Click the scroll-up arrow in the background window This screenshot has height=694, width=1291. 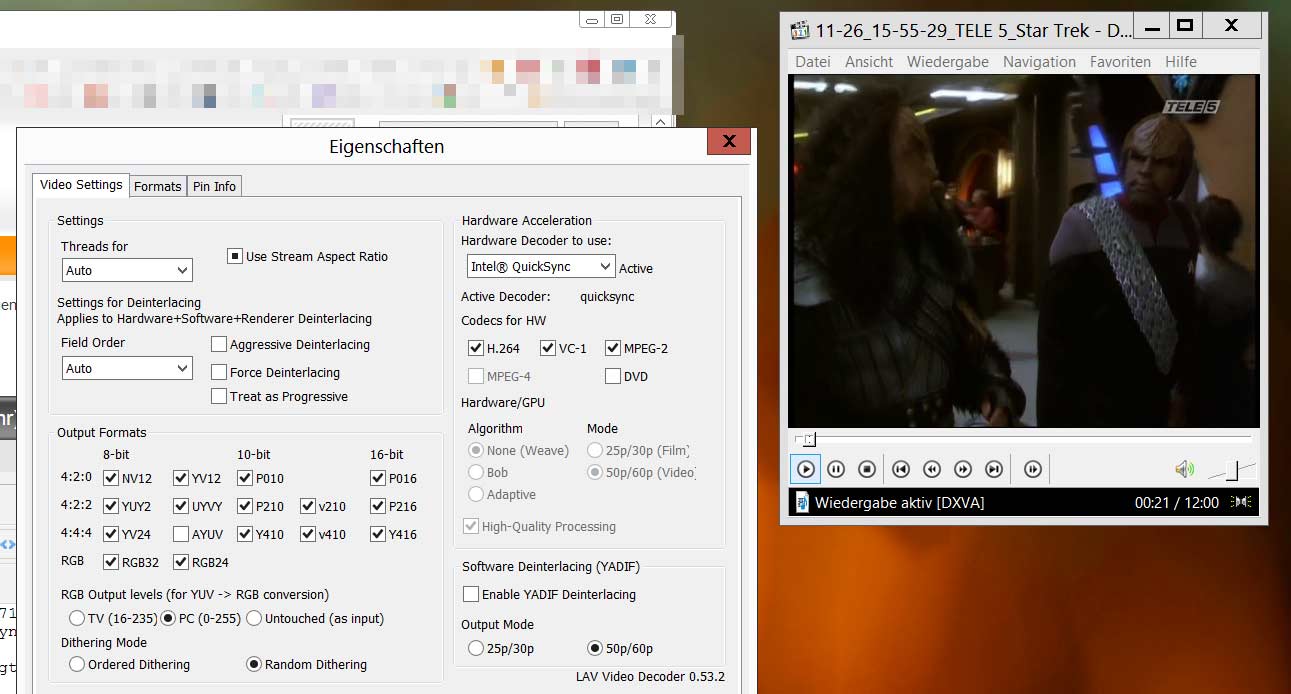(660, 122)
